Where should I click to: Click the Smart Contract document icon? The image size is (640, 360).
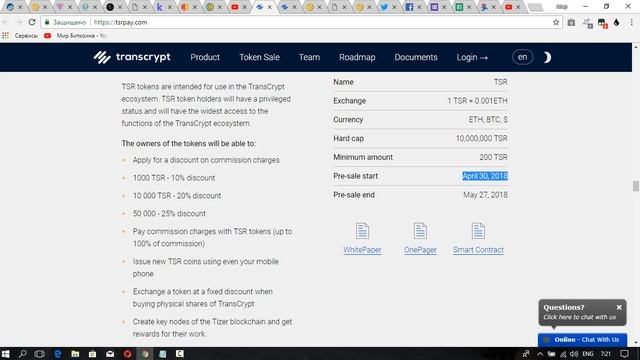click(478, 231)
